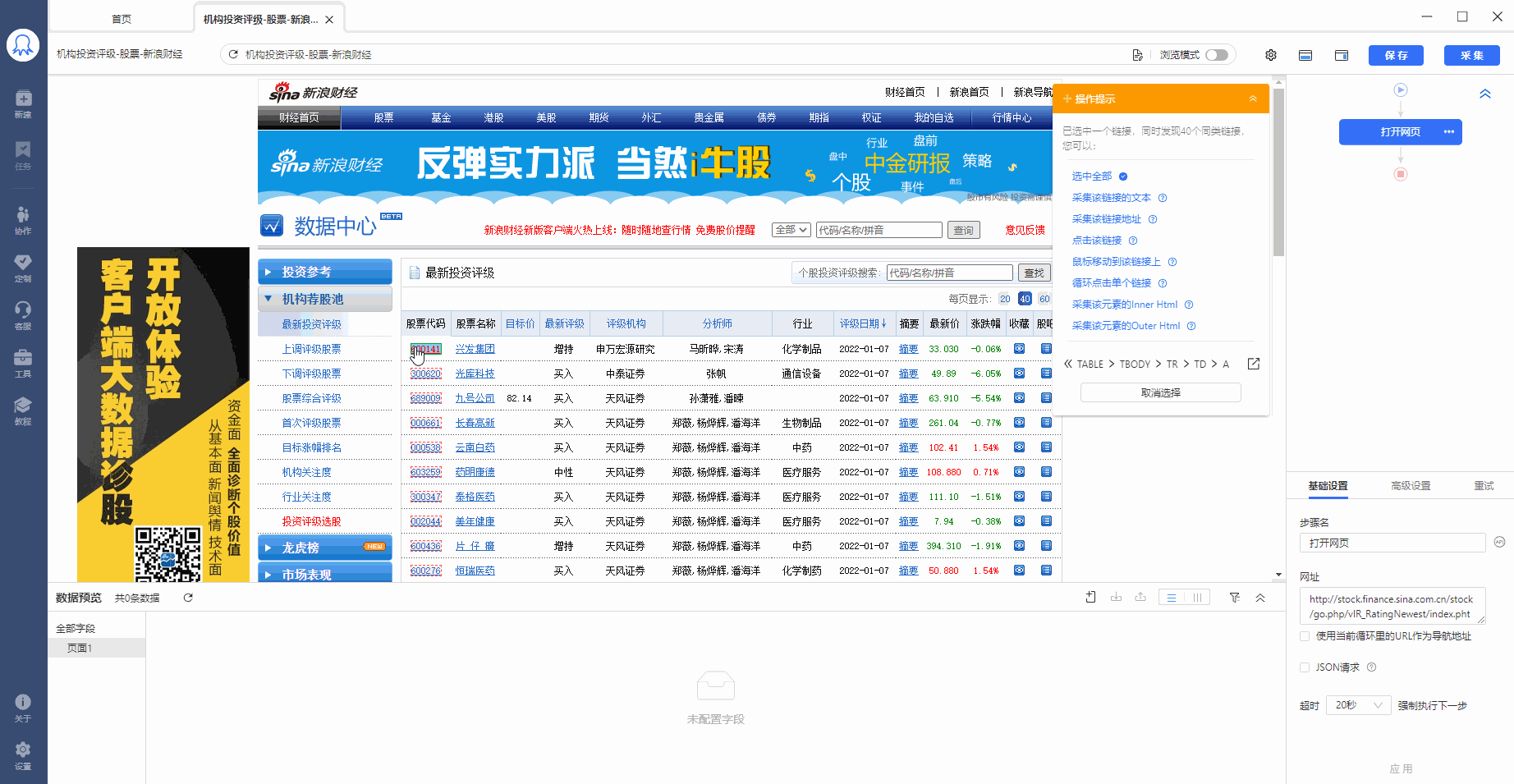
Task: Open the 超时 20秒 dropdown
Action: point(1359,705)
